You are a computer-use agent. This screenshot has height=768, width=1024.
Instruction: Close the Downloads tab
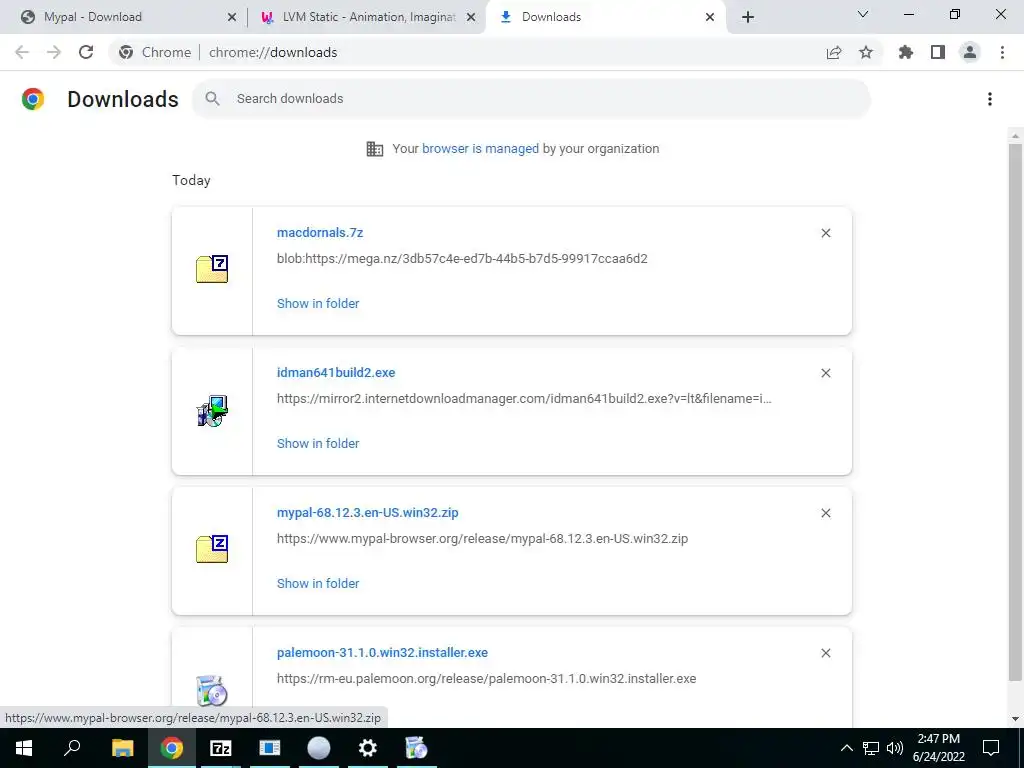click(710, 17)
